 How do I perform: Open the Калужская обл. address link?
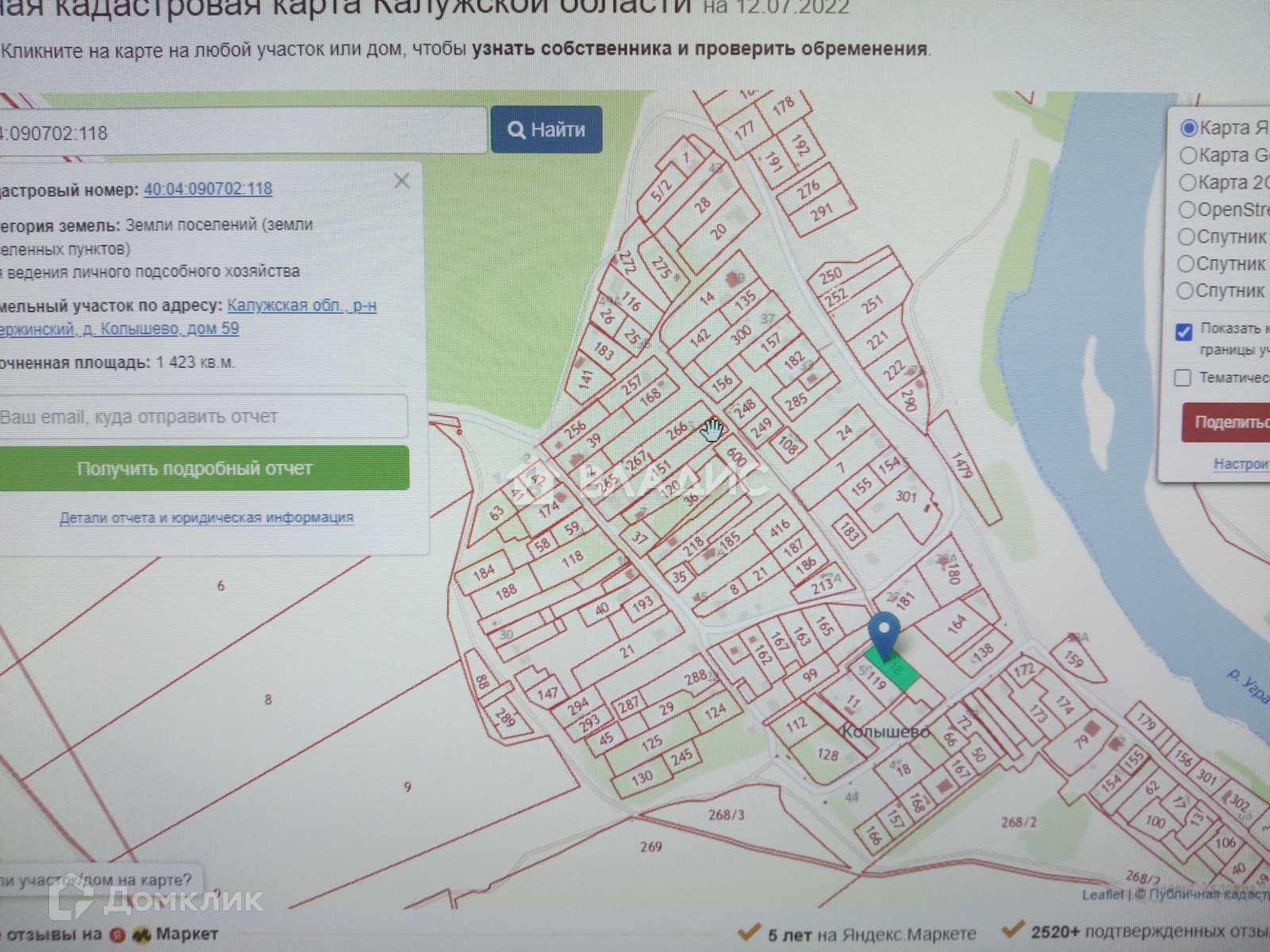(302, 305)
